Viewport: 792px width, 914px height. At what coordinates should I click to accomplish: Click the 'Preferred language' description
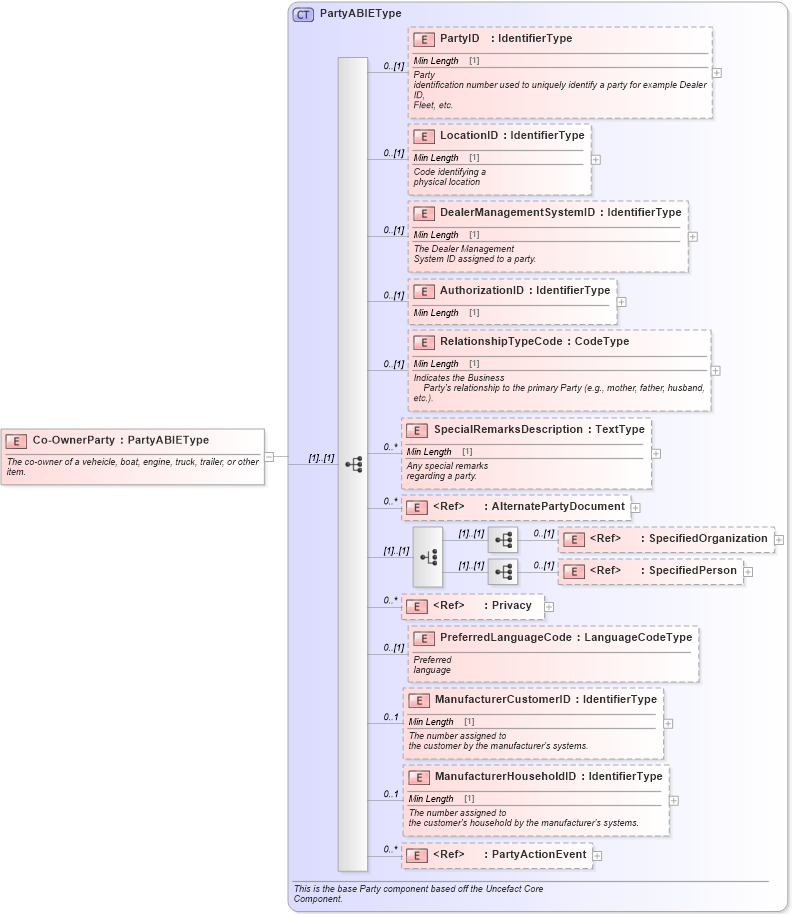[432, 665]
